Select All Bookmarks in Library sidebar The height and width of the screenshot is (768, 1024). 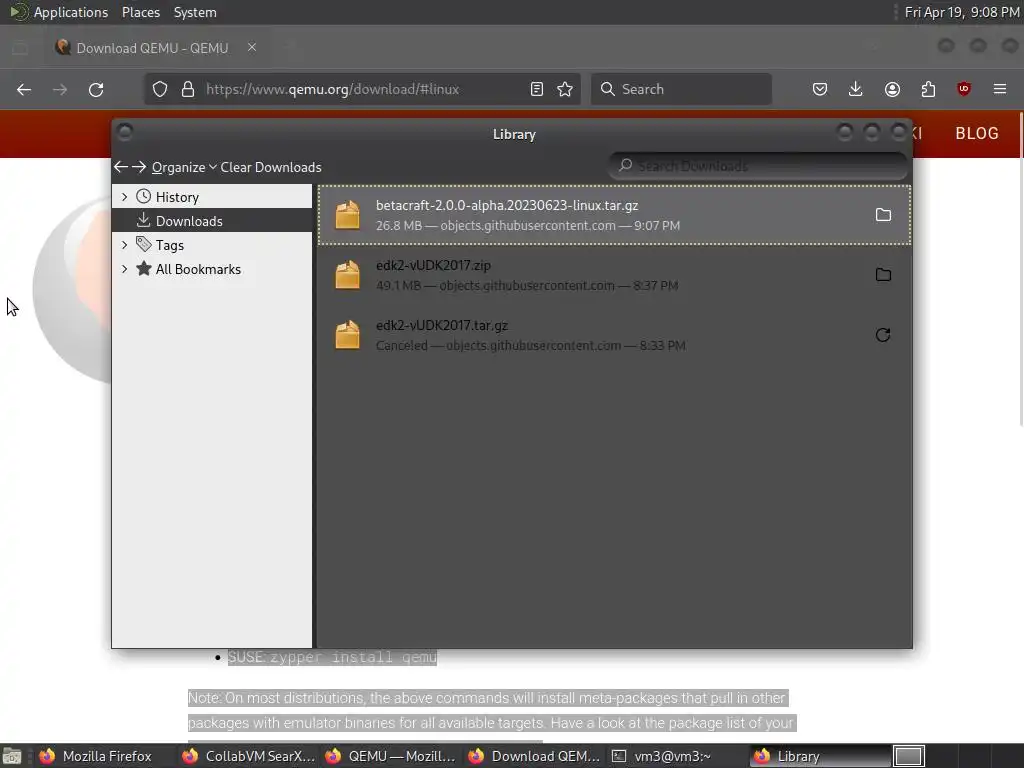pos(212,269)
